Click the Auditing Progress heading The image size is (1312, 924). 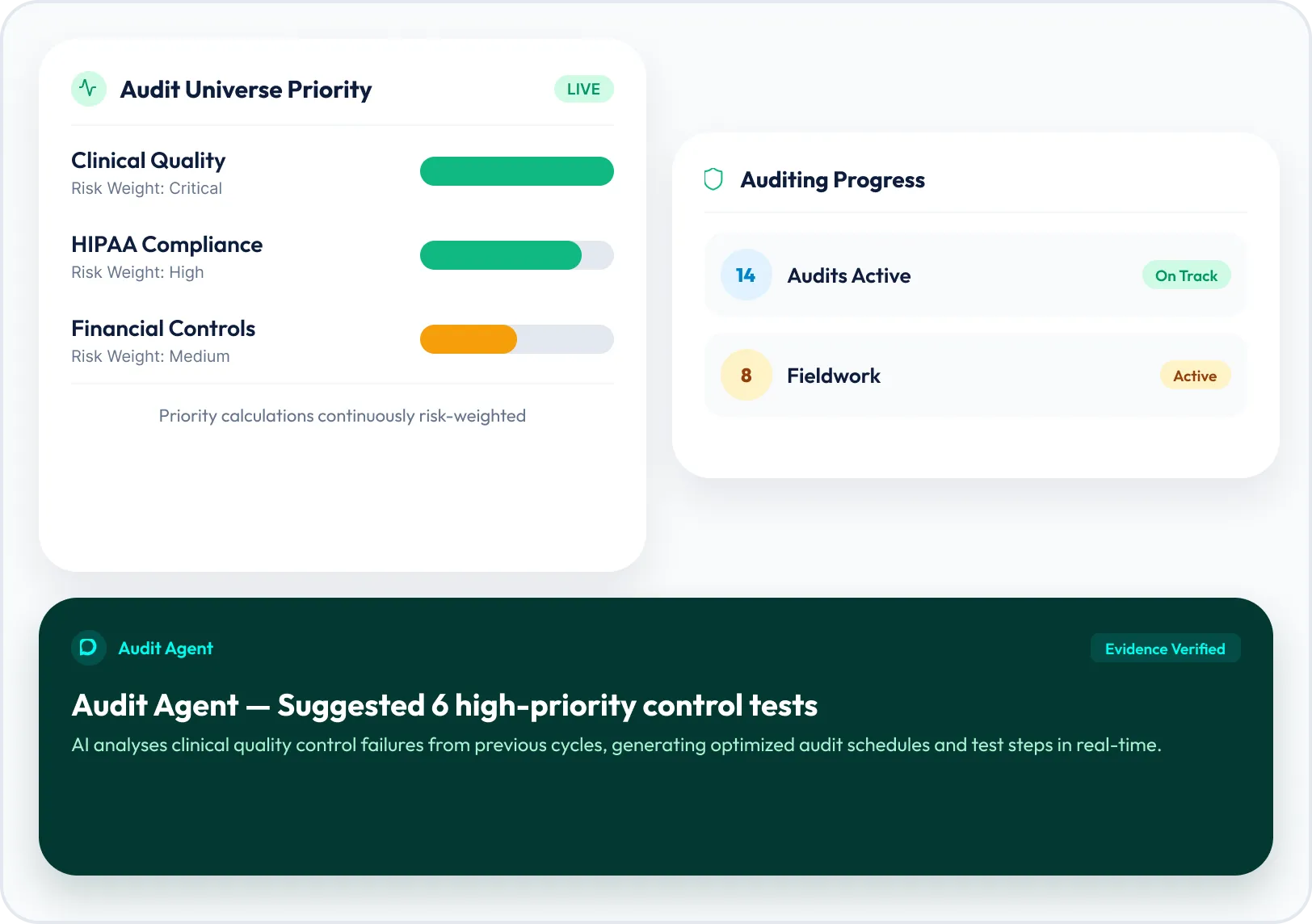832,180
